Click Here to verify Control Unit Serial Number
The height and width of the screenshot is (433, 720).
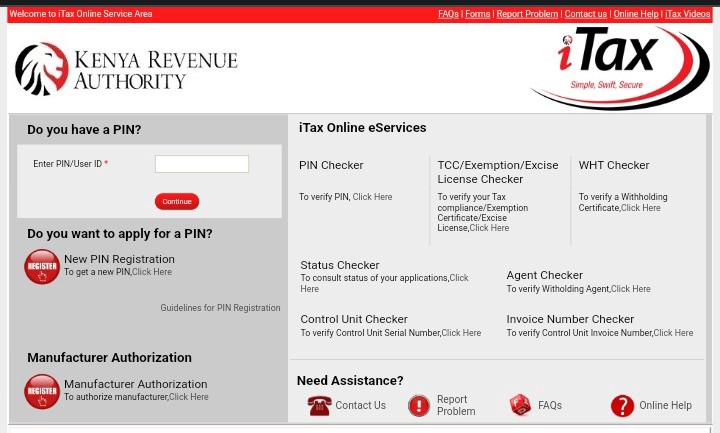point(461,333)
